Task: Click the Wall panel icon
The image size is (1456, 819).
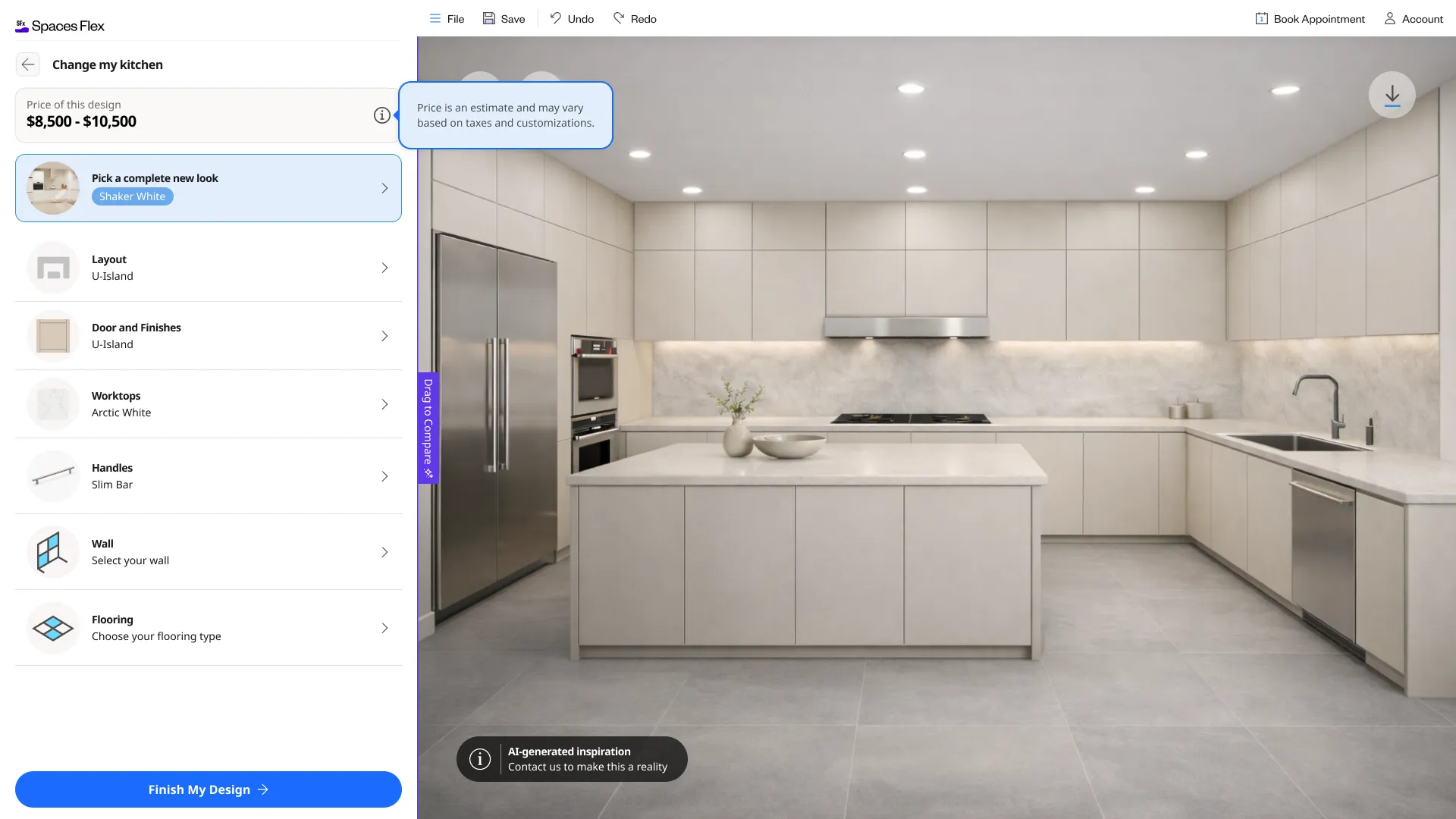Action: point(53,552)
